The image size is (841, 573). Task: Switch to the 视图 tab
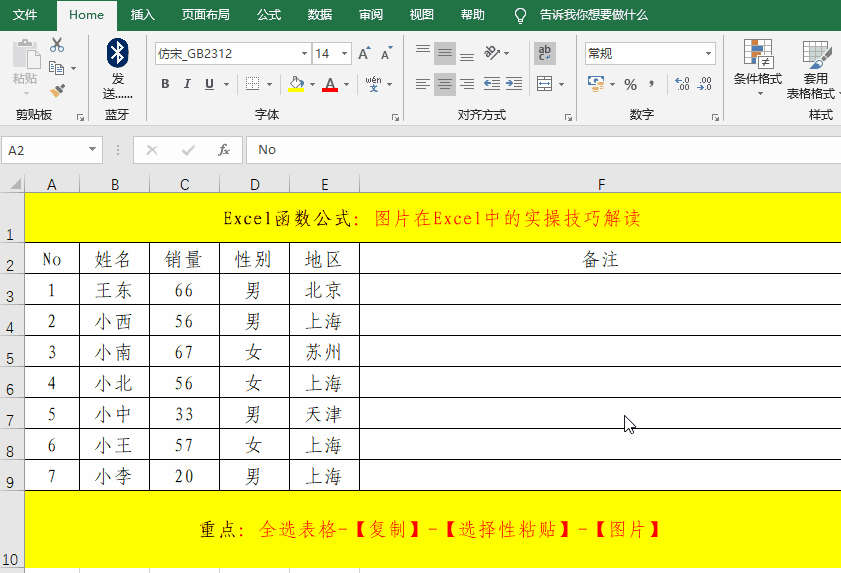[422, 15]
